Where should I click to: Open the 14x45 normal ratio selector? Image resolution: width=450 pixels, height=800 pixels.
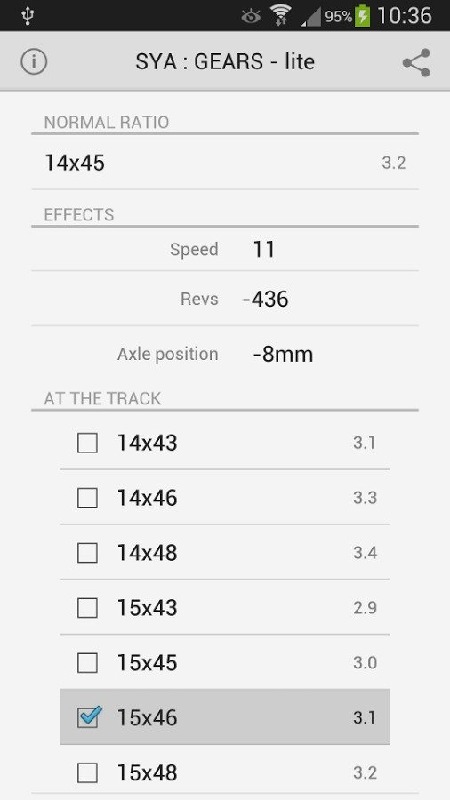click(x=225, y=163)
